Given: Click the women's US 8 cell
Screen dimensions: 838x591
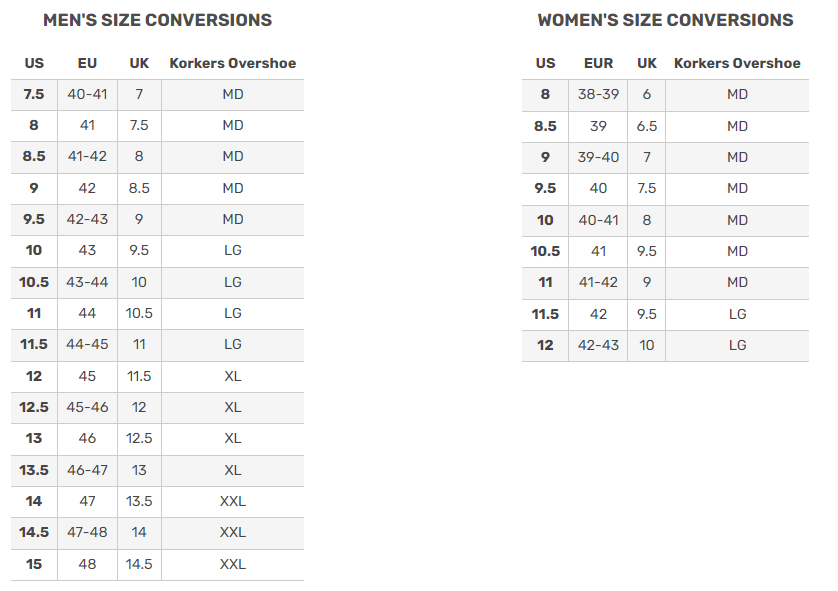Looking at the screenshot, I should pos(545,94).
